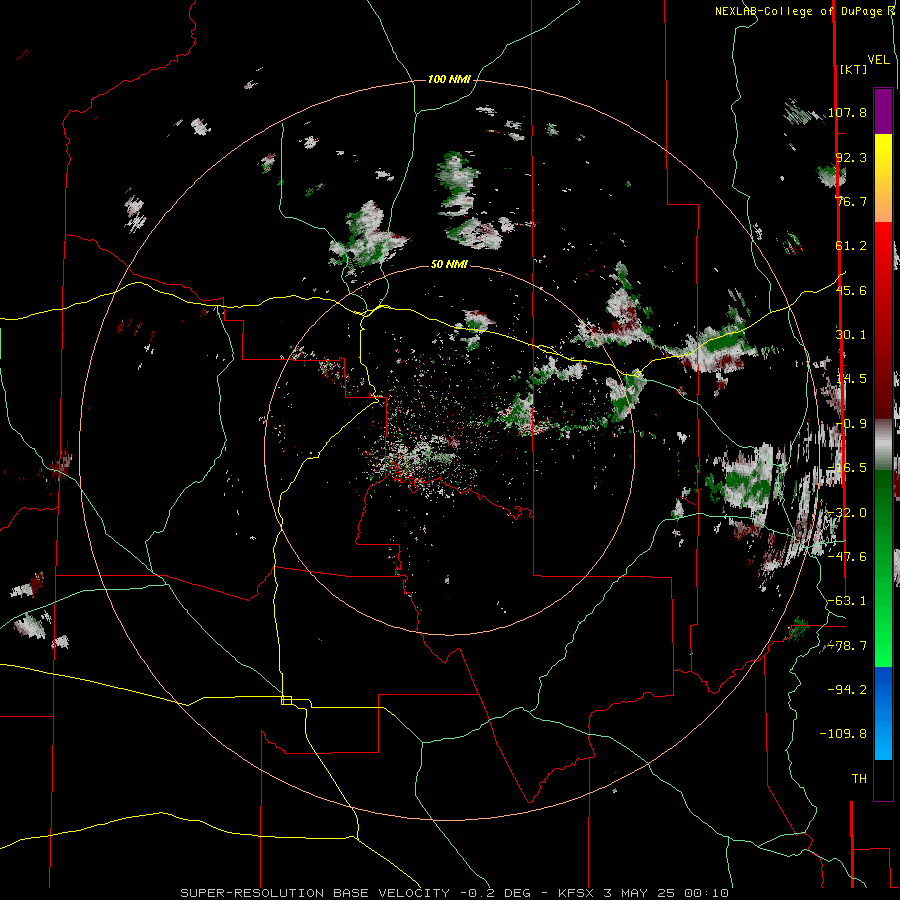Click the -63.1 velocity scale value
900x900 pixels.
847,601
